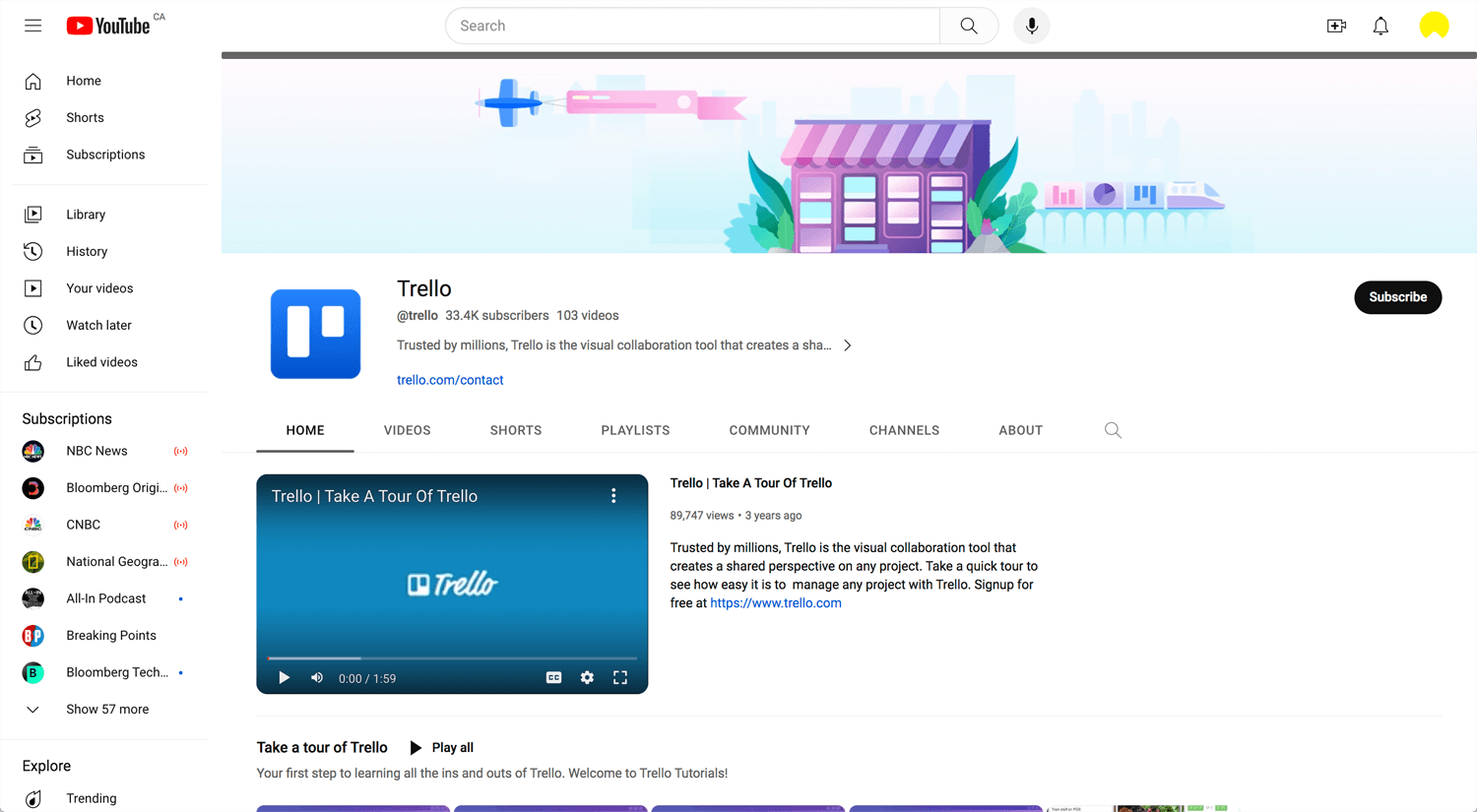Open Bloomberg Originals subscription
Viewport: 1477px width, 812px height.
pos(104,487)
